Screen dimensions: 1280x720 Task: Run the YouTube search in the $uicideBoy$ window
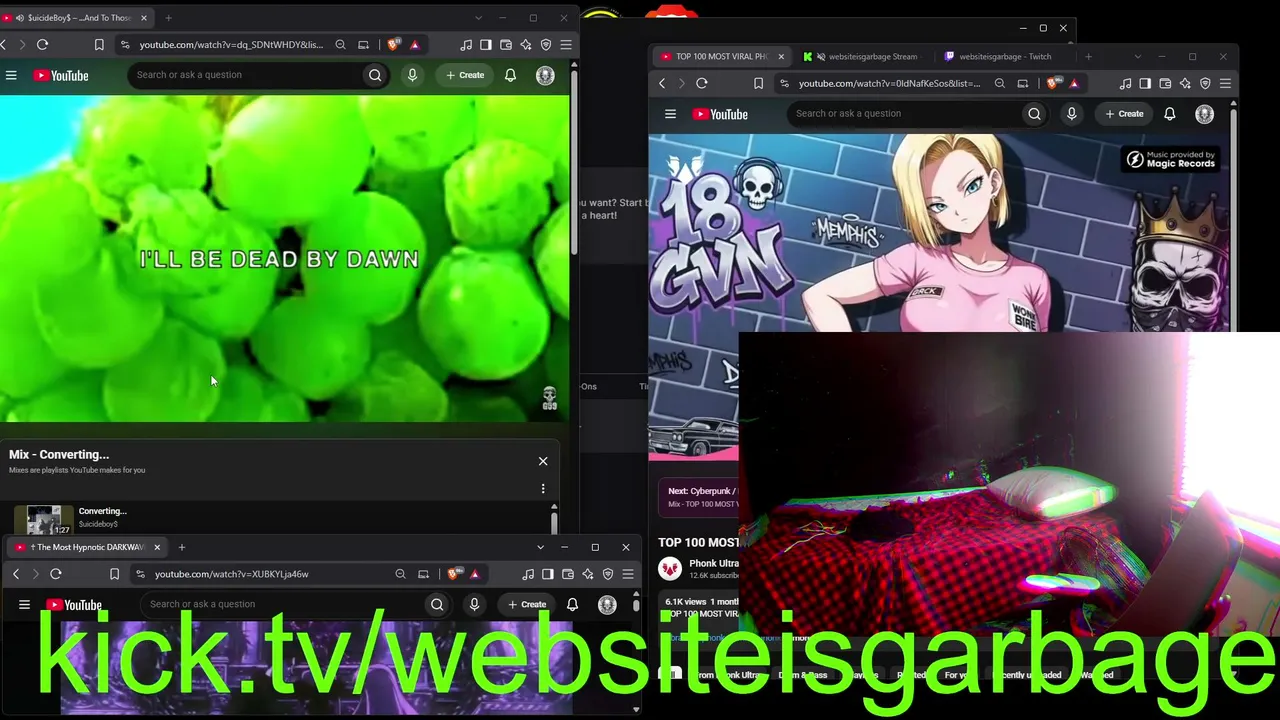(x=375, y=75)
